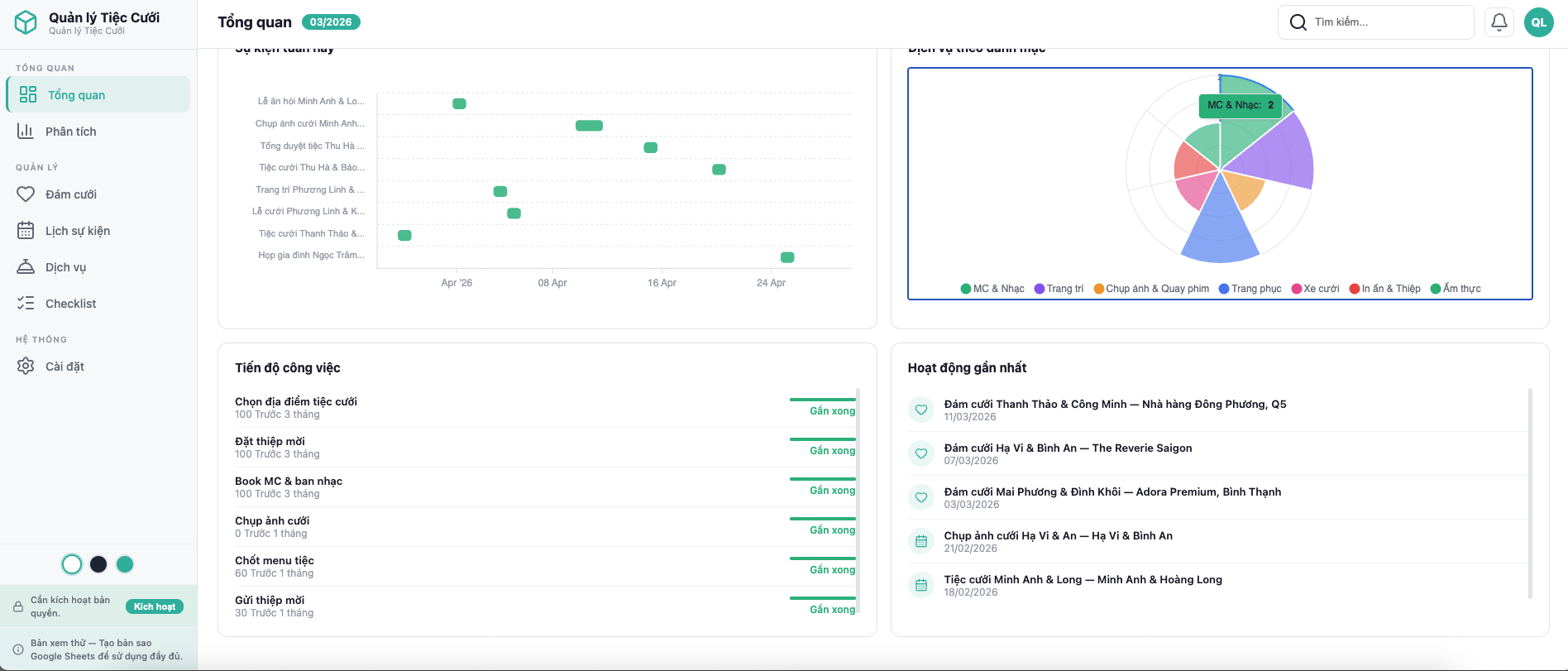
Task: Select the dark theme color swatch
Action: [98, 564]
